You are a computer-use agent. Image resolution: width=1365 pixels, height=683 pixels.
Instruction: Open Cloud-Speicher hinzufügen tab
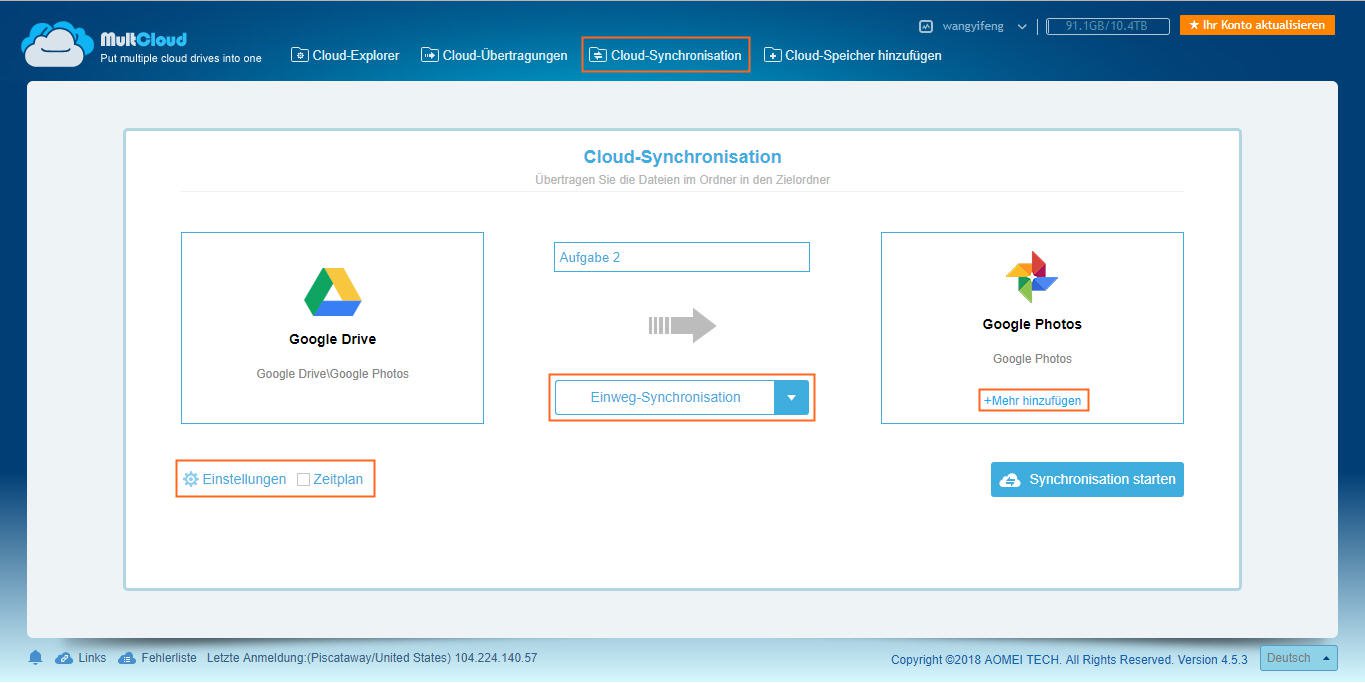click(x=853, y=55)
